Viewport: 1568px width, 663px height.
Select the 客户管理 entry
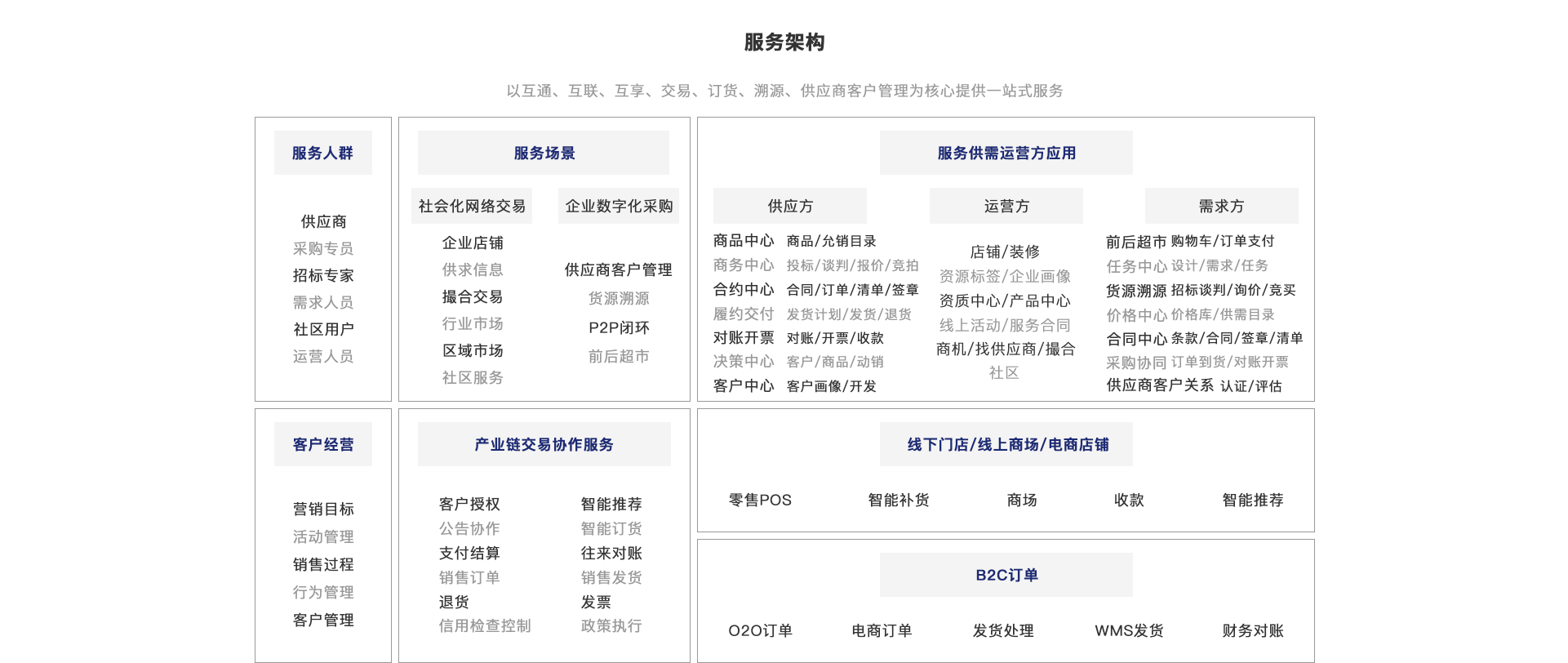click(323, 620)
